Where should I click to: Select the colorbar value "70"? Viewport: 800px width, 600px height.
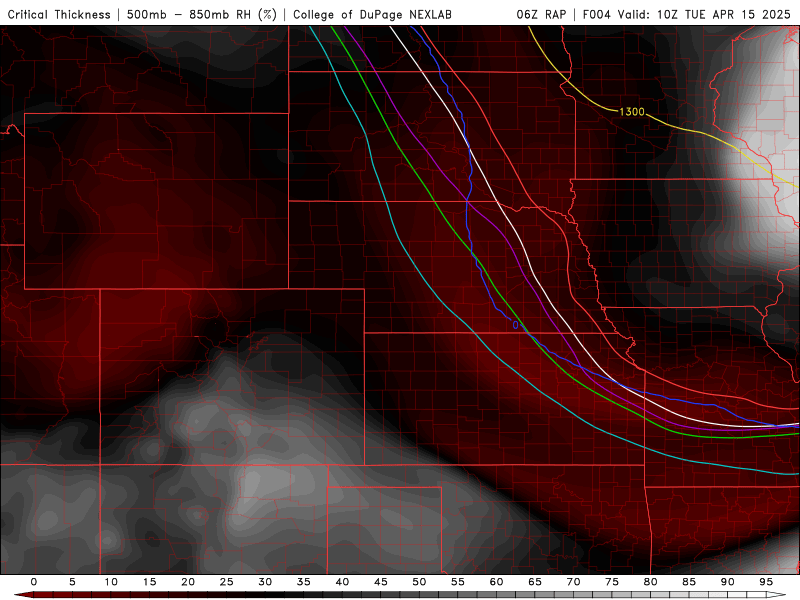(x=573, y=582)
